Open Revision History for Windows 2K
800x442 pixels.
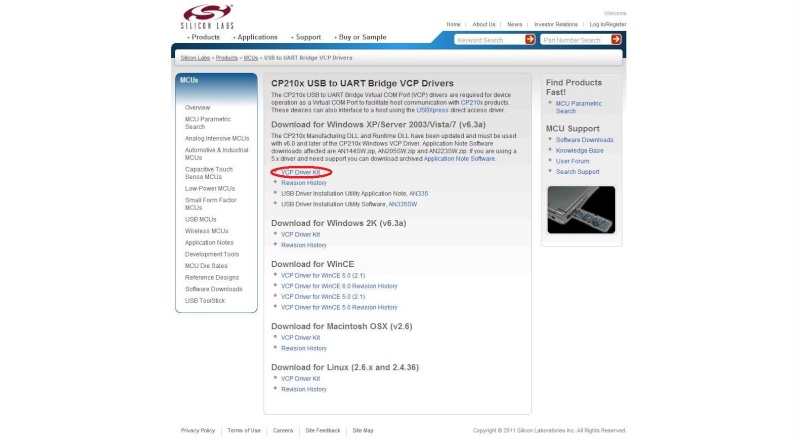point(304,245)
